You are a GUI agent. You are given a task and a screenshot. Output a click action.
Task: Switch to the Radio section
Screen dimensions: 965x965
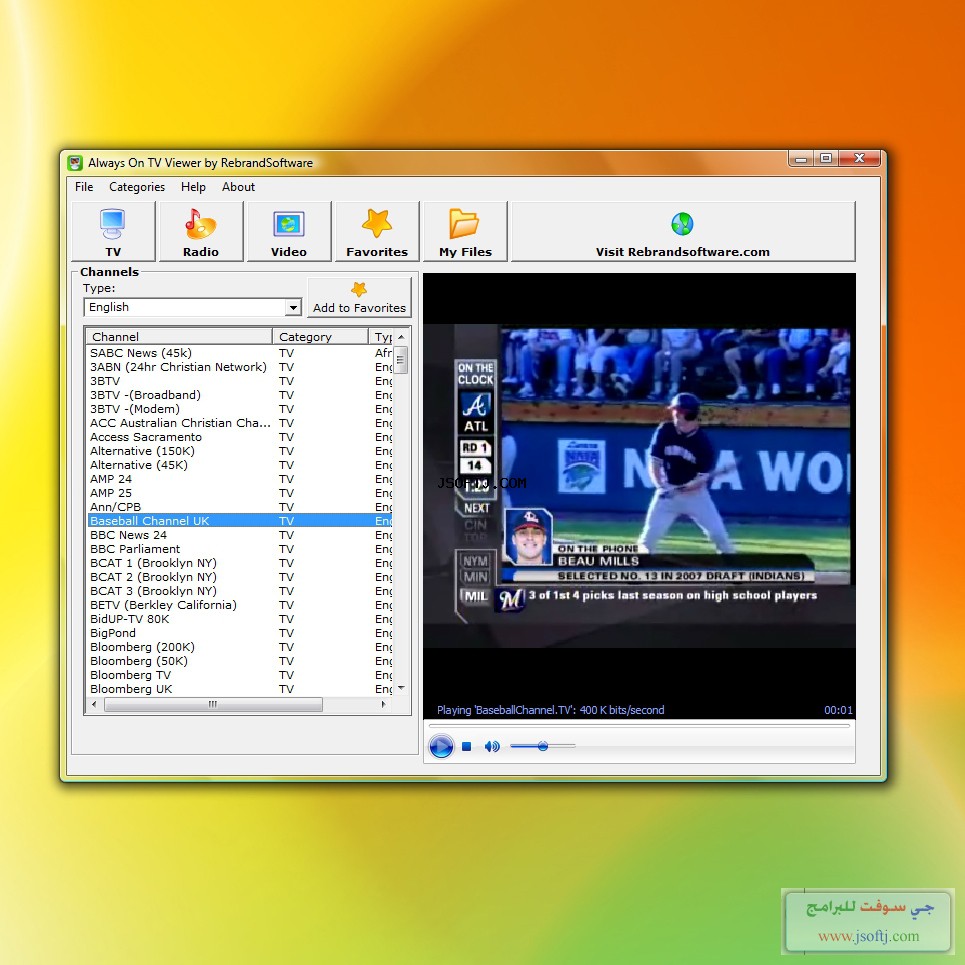pyautogui.click(x=201, y=231)
